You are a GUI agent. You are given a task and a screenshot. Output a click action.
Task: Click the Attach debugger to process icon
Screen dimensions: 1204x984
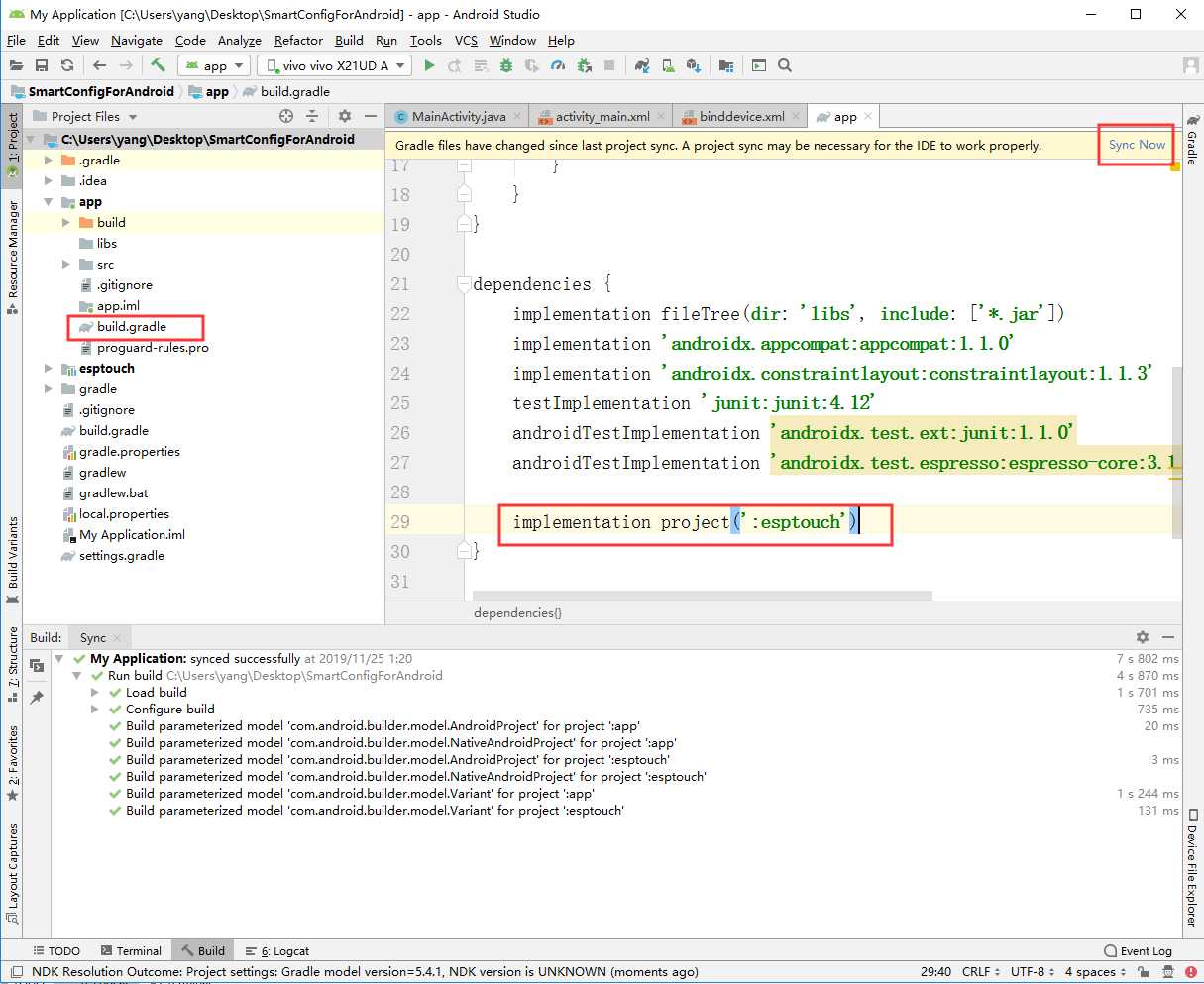(x=584, y=65)
